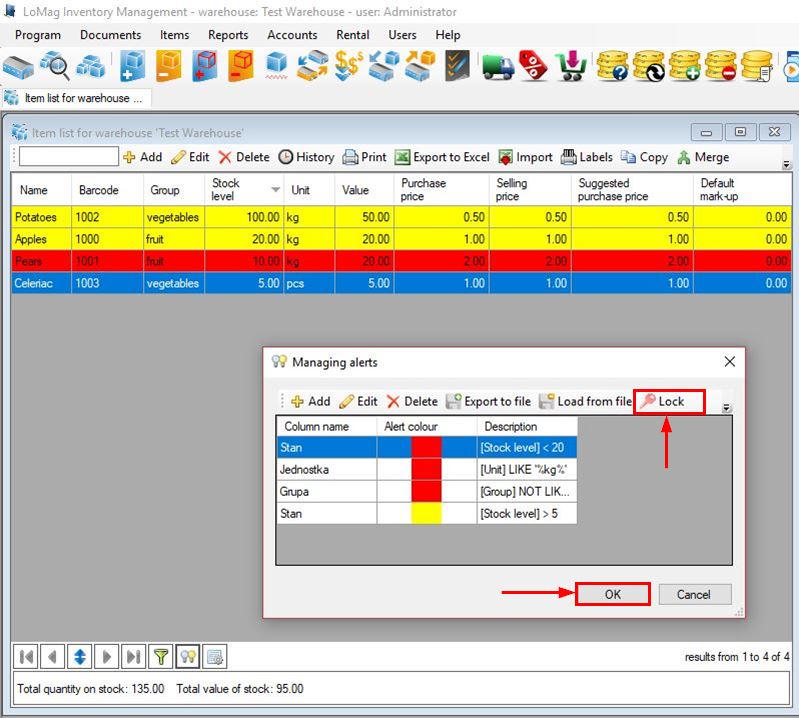
Task: Click the coins with red minus icon
Action: click(721, 66)
